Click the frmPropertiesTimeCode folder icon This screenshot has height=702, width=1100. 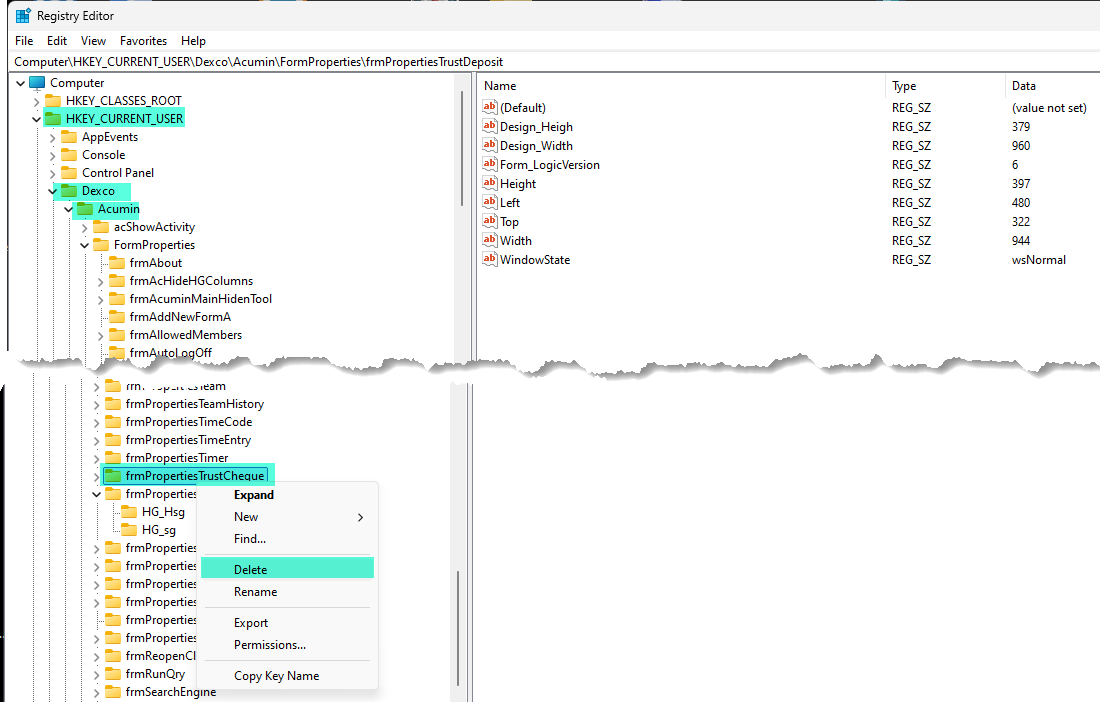[x=113, y=422]
